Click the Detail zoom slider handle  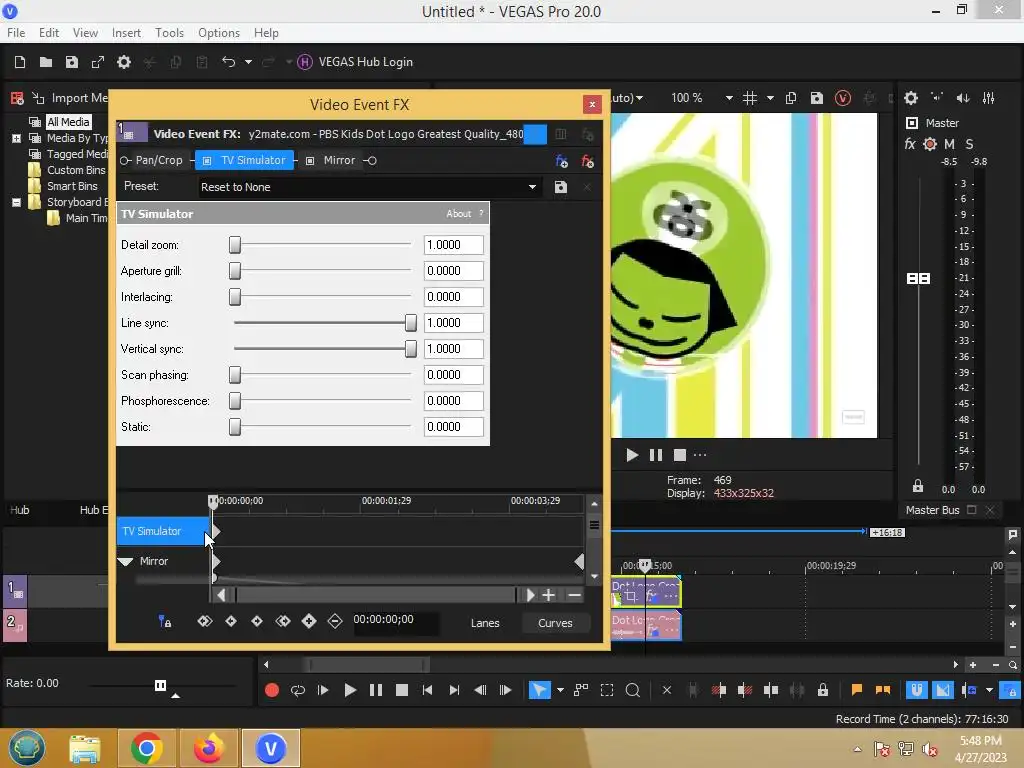[235, 245]
